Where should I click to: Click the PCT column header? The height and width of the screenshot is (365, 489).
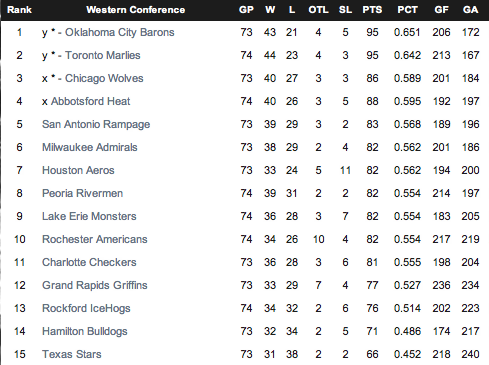pos(407,10)
